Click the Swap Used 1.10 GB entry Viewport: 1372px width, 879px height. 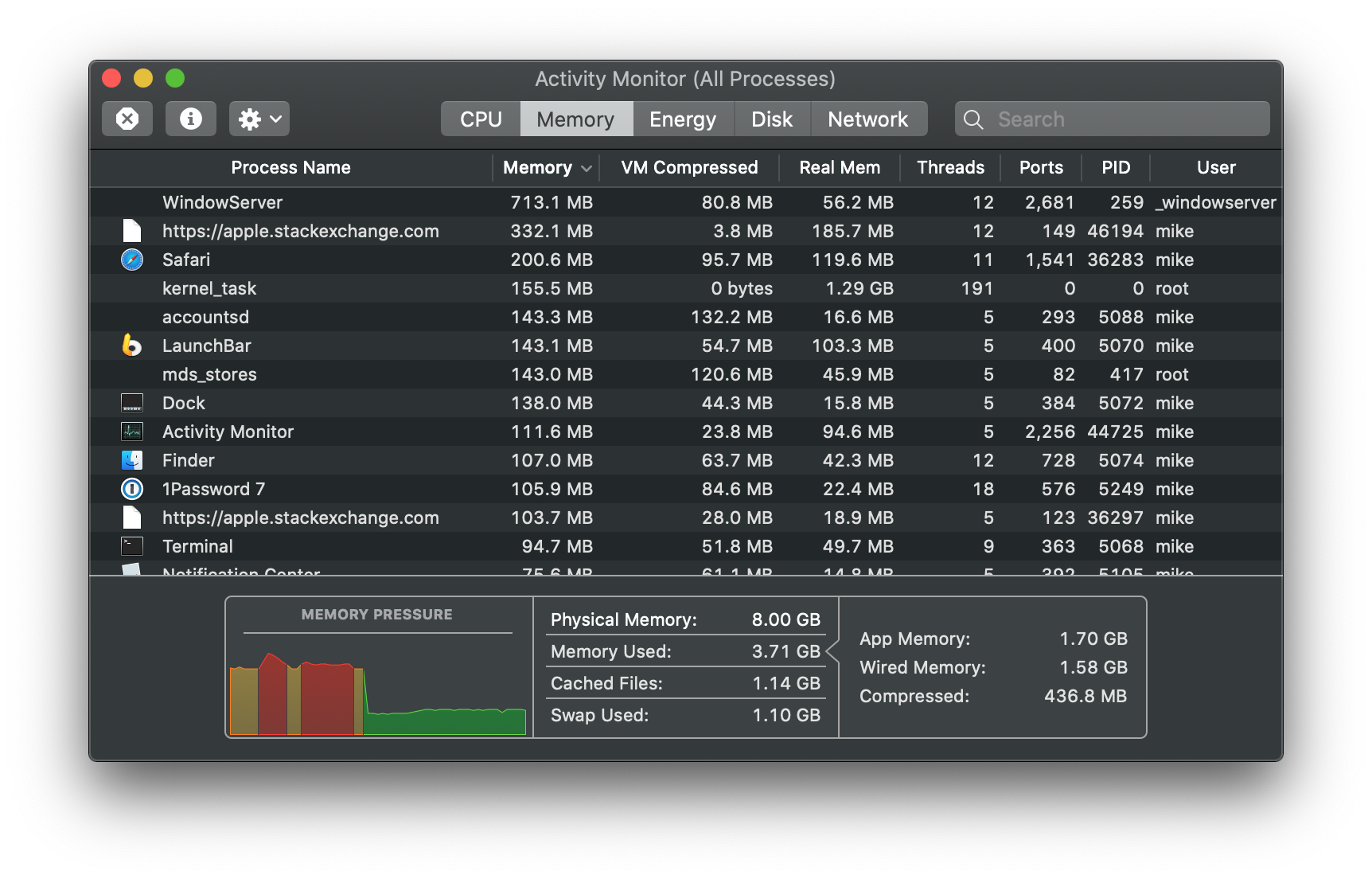[x=685, y=715]
